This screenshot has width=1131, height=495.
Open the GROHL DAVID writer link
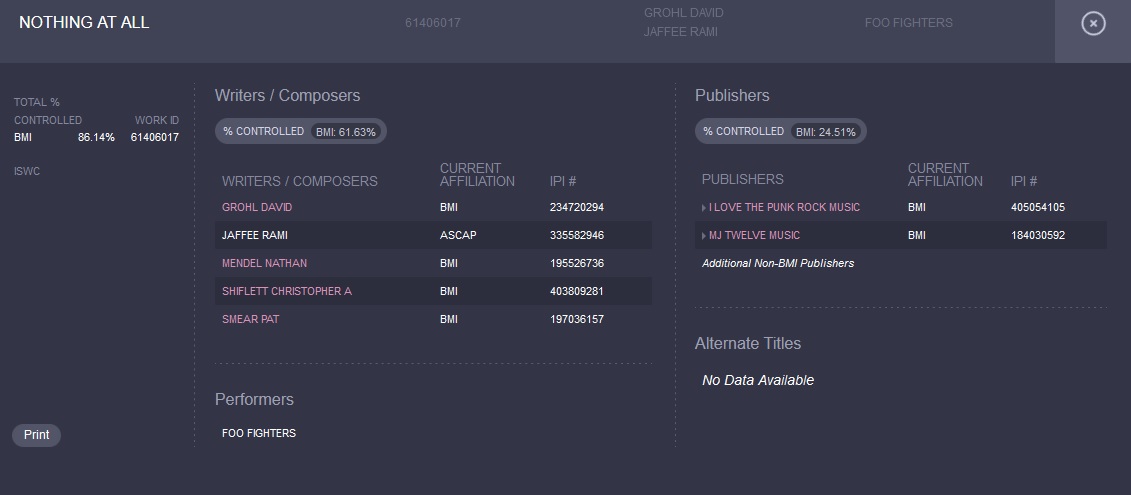257,208
